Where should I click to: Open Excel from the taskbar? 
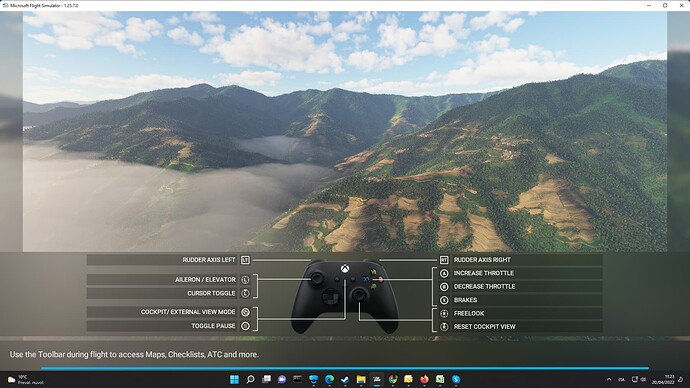[x=440, y=379]
